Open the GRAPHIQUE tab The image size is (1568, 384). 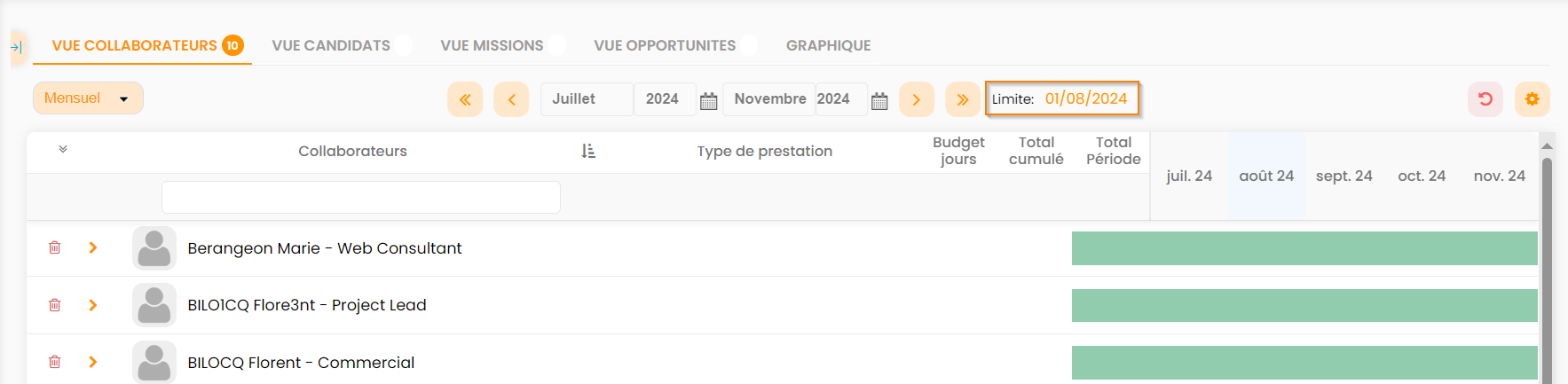(x=828, y=45)
